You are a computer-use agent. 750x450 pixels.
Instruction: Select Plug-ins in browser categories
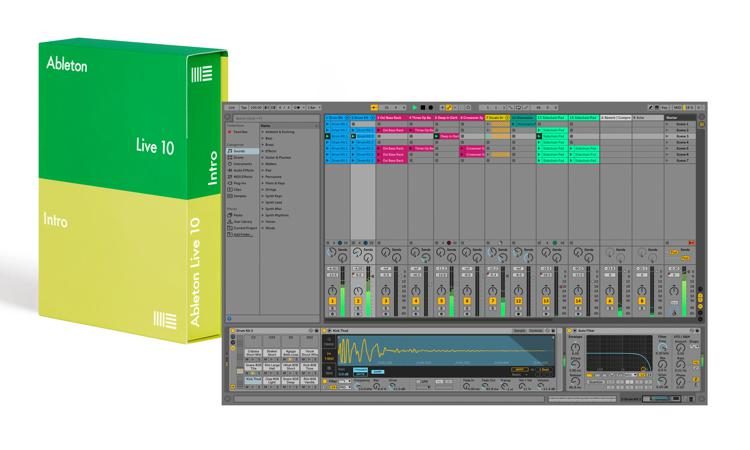(x=243, y=183)
